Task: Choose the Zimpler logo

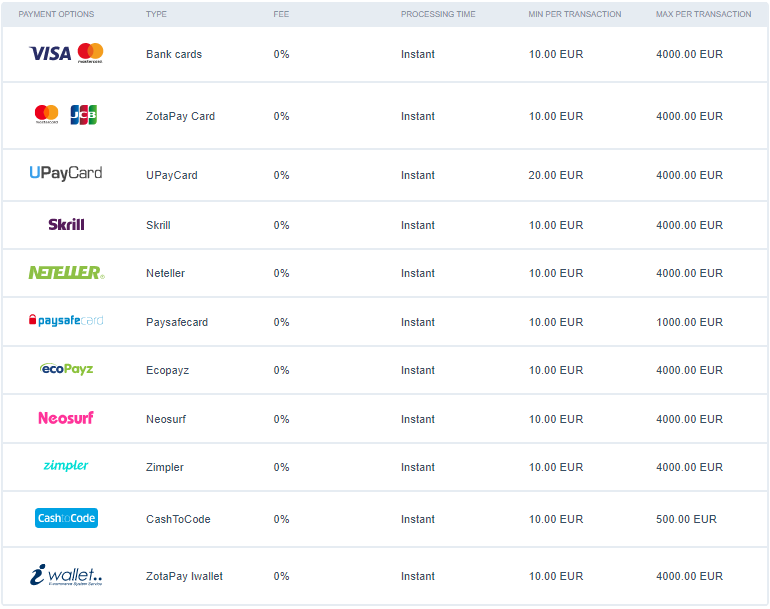Action: (x=66, y=466)
